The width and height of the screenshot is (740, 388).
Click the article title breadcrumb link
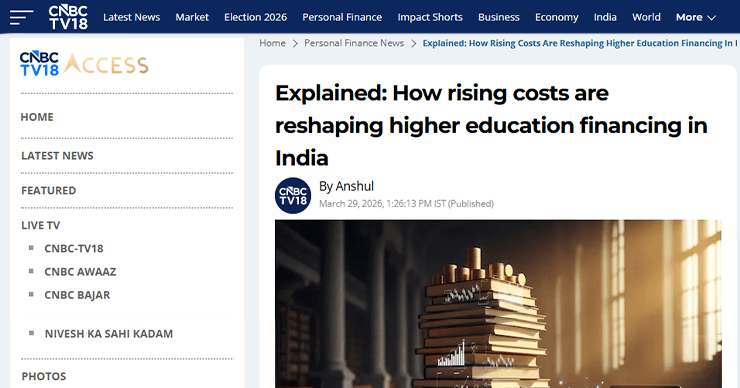[580, 43]
